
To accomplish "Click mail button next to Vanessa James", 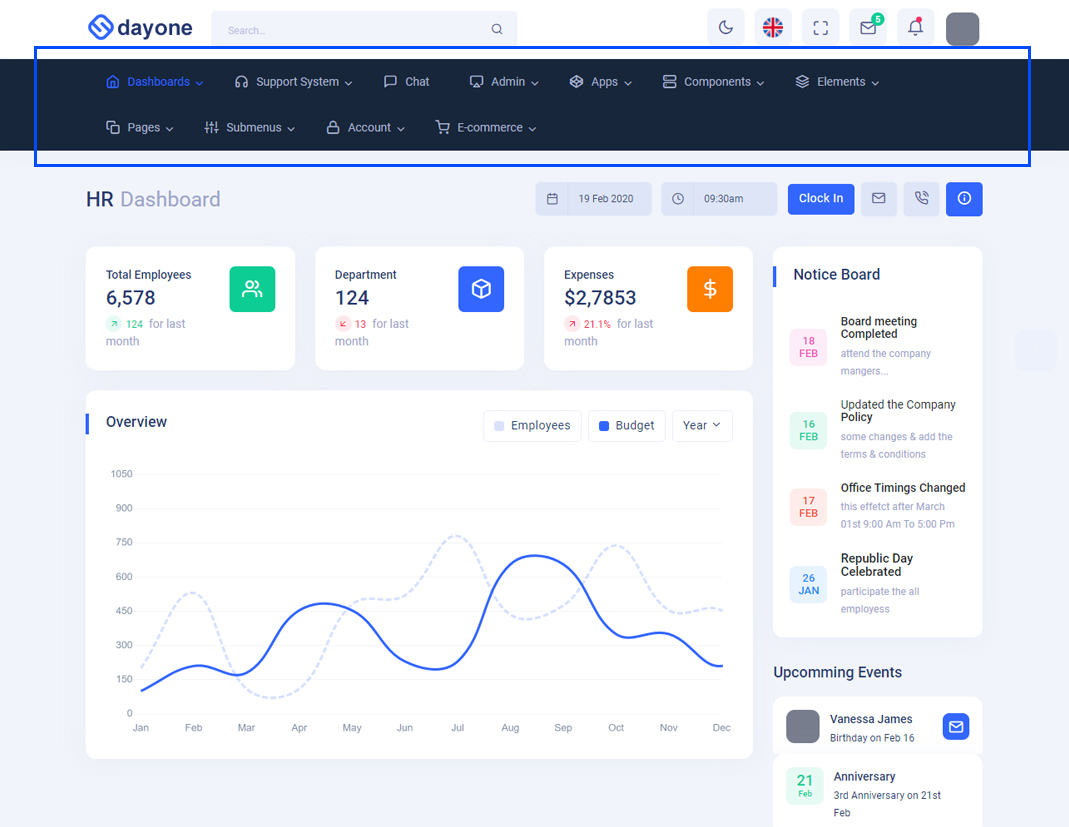I will [x=956, y=727].
